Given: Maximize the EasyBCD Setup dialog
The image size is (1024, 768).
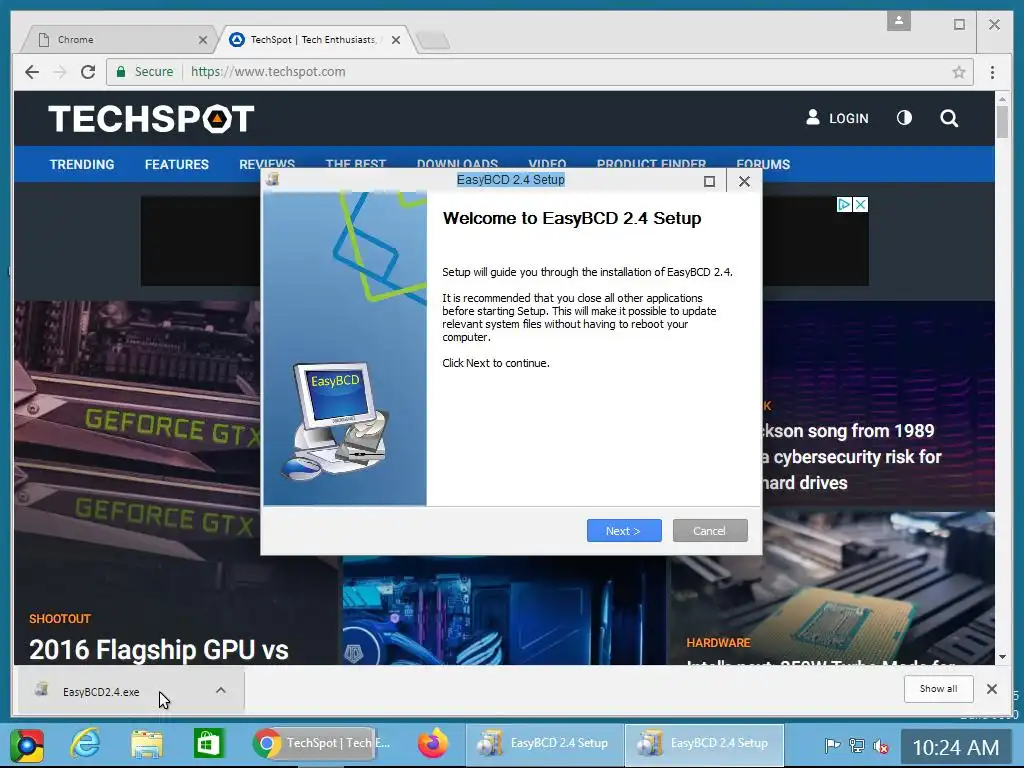Looking at the screenshot, I should tap(709, 181).
